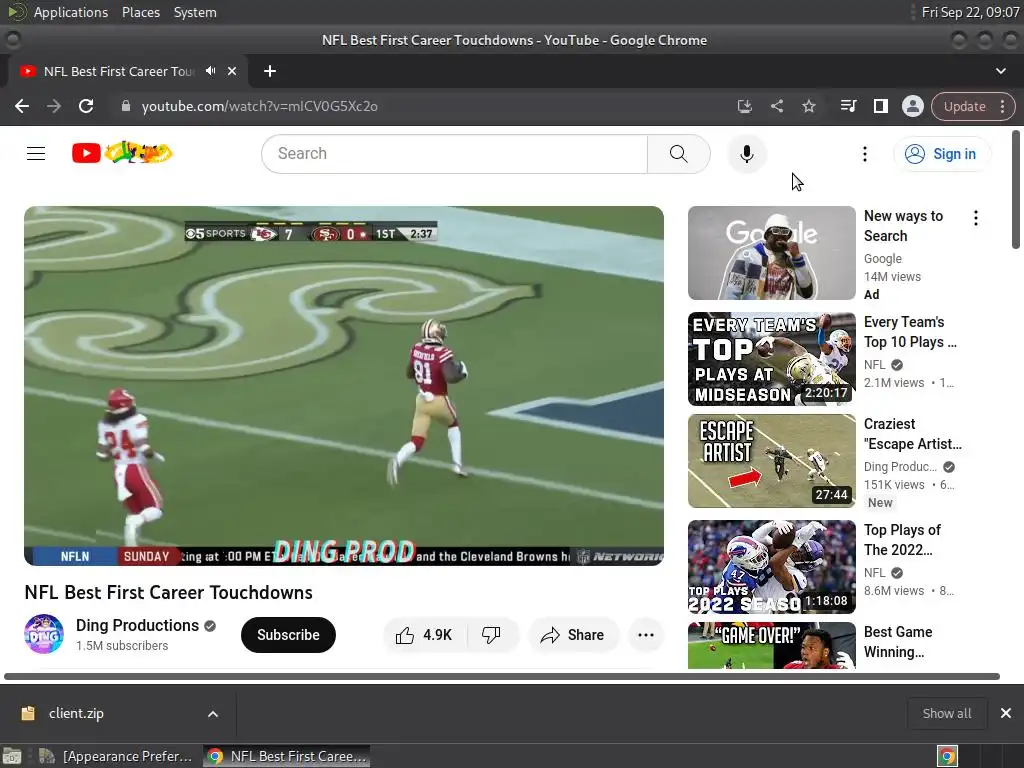Open Ding Productions channel avatar
The width and height of the screenshot is (1024, 768).
point(44,634)
